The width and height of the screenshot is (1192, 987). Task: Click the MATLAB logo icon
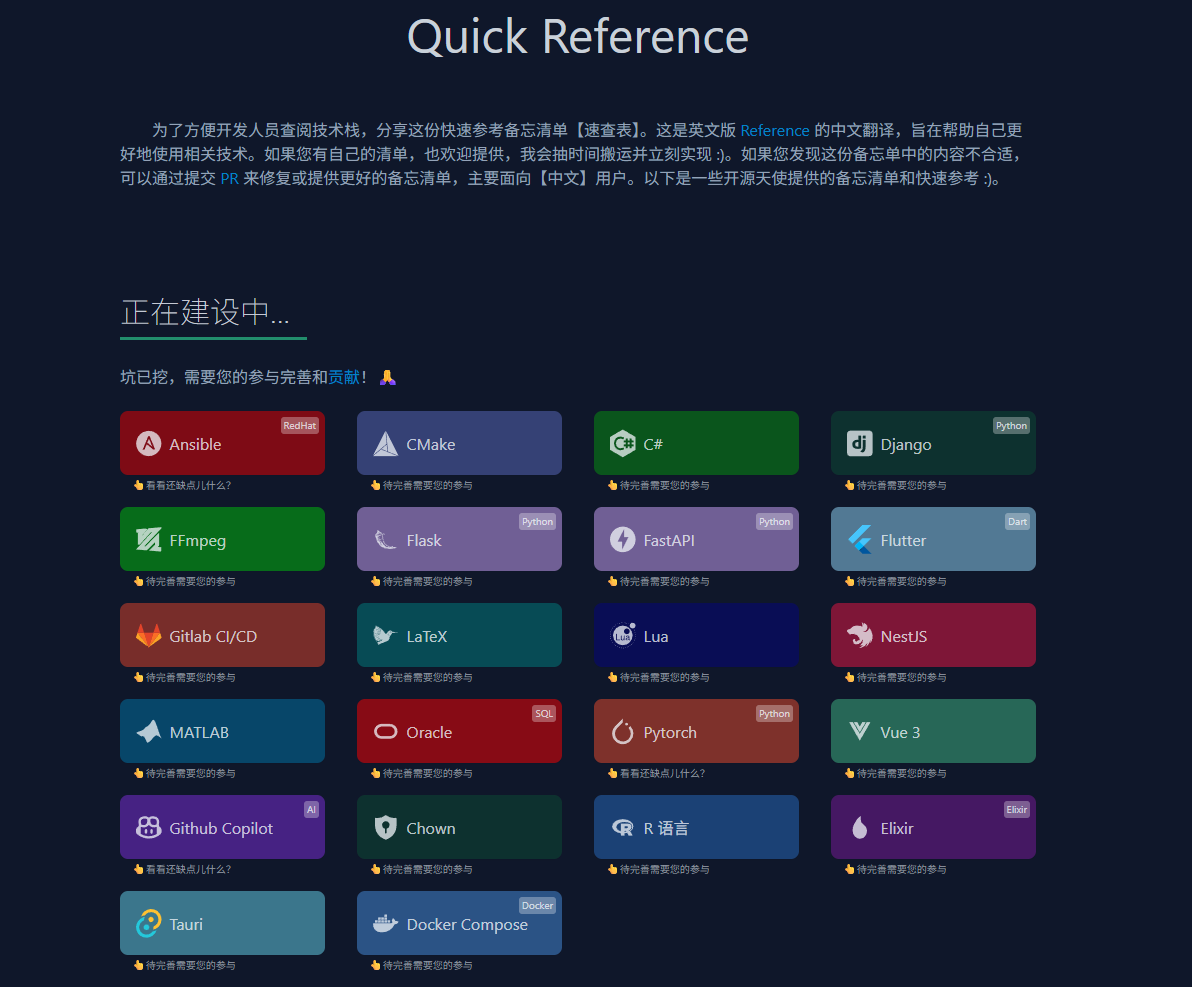148,731
